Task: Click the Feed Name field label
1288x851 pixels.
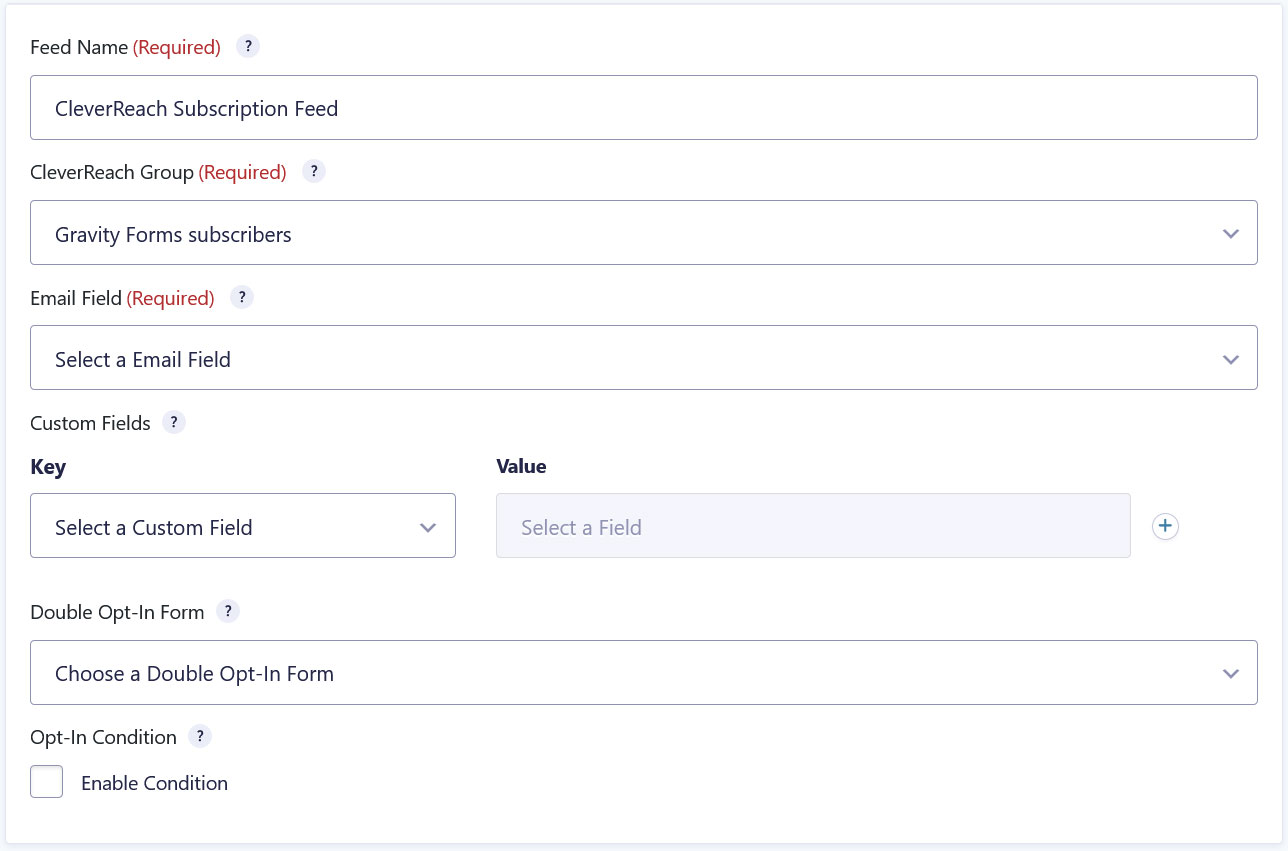Action: click(79, 47)
